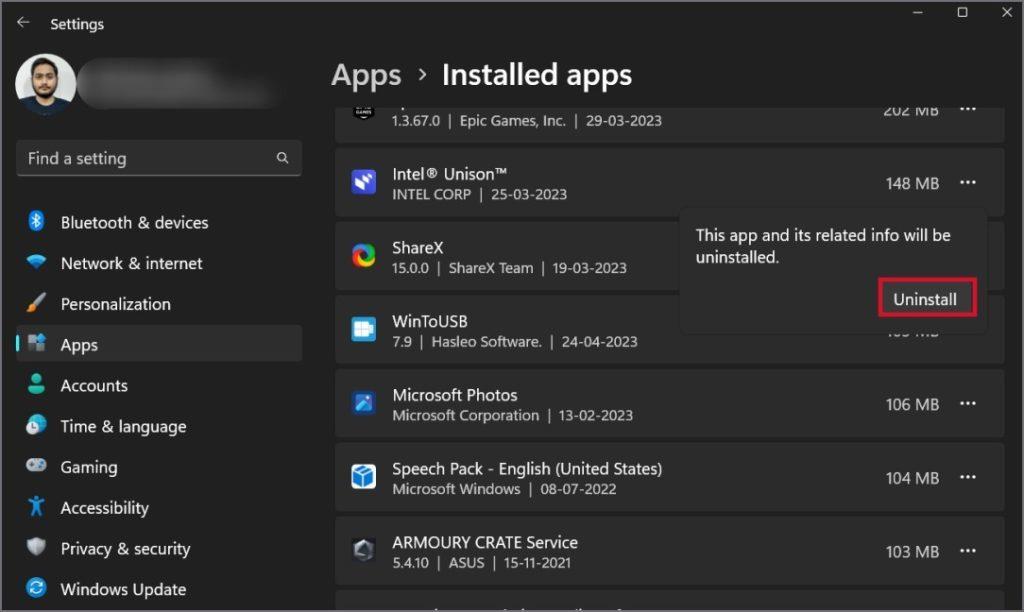Click the Personalization paintbrush icon
This screenshot has width=1024, height=612.
pyautogui.click(x=36, y=302)
